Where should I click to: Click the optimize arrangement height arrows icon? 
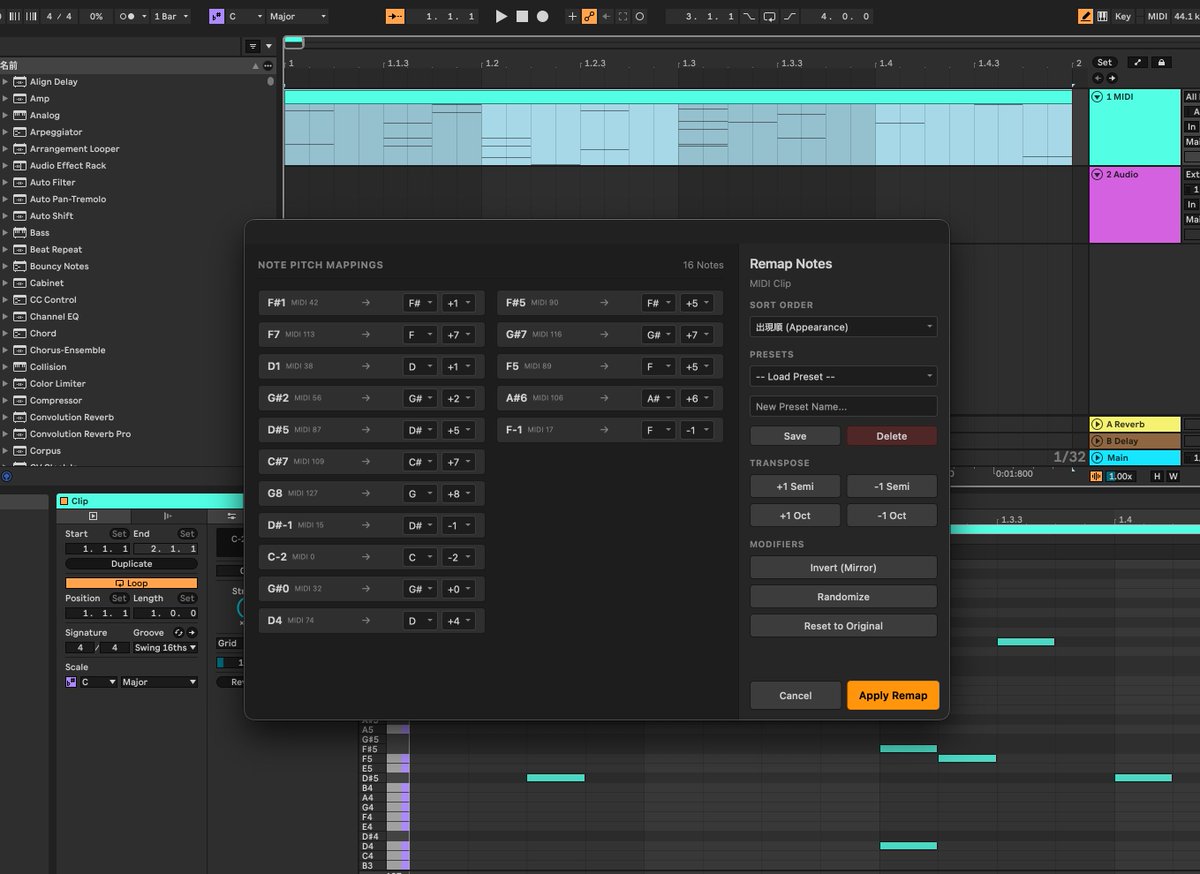pyautogui.click(x=1138, y=62)
